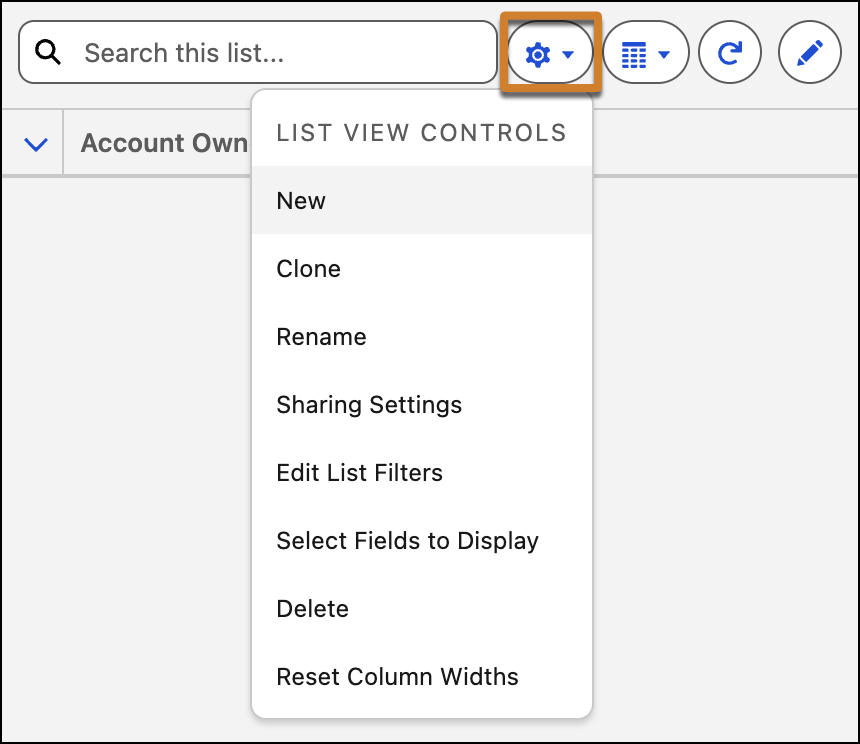
Task: Click the pencil icon to edit the list inline
Action: [809, 54]
